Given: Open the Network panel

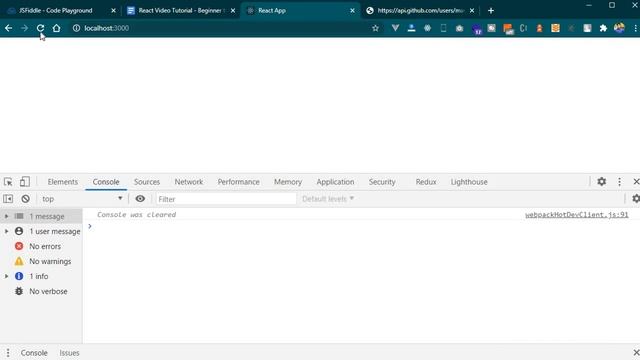Looking at the screenshot, I should click(189, 182).
